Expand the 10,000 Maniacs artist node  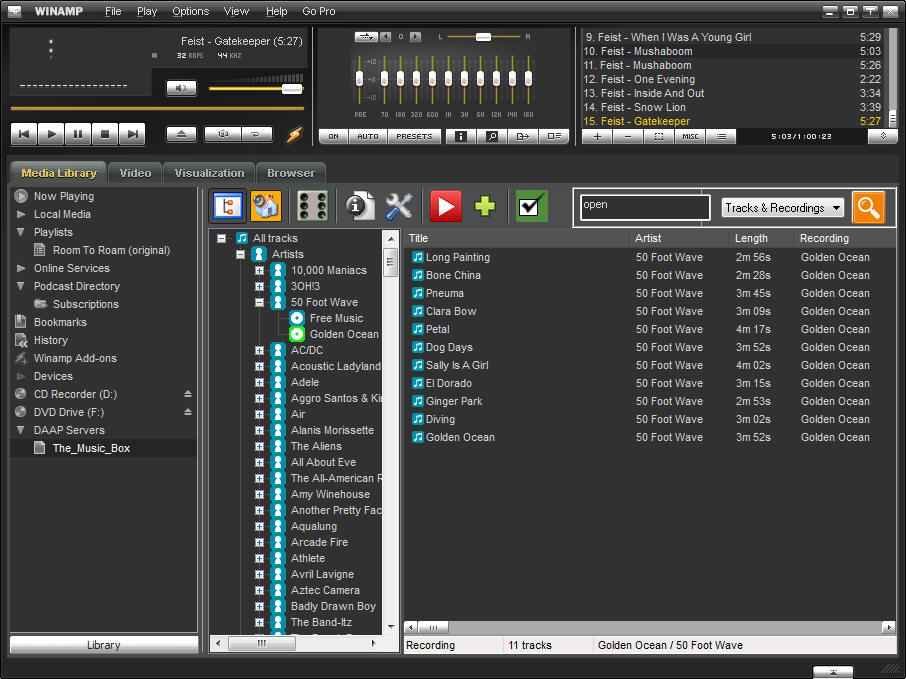point(259,270)
